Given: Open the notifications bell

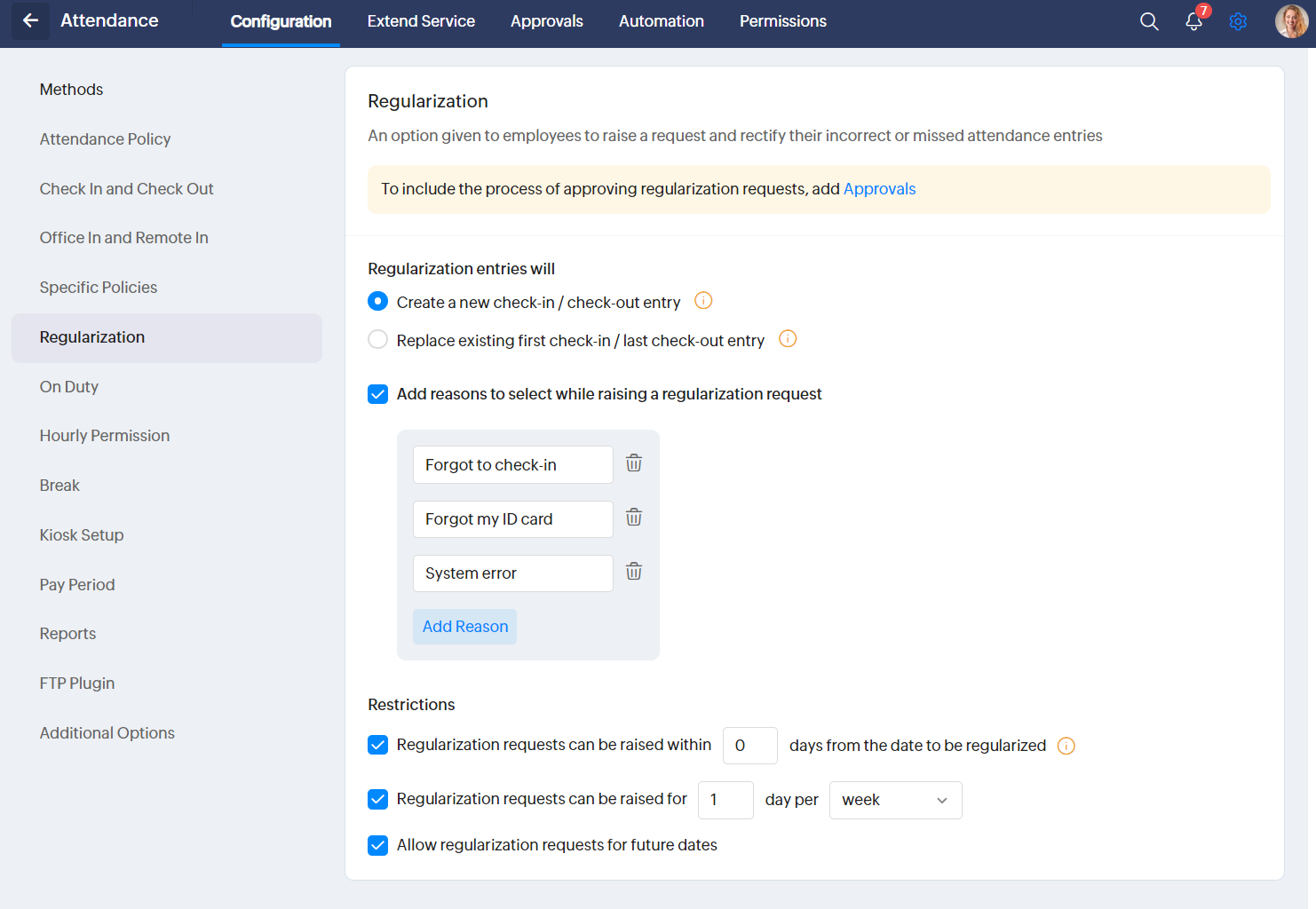Looking at the screenshot, I should click(1193, 21).
